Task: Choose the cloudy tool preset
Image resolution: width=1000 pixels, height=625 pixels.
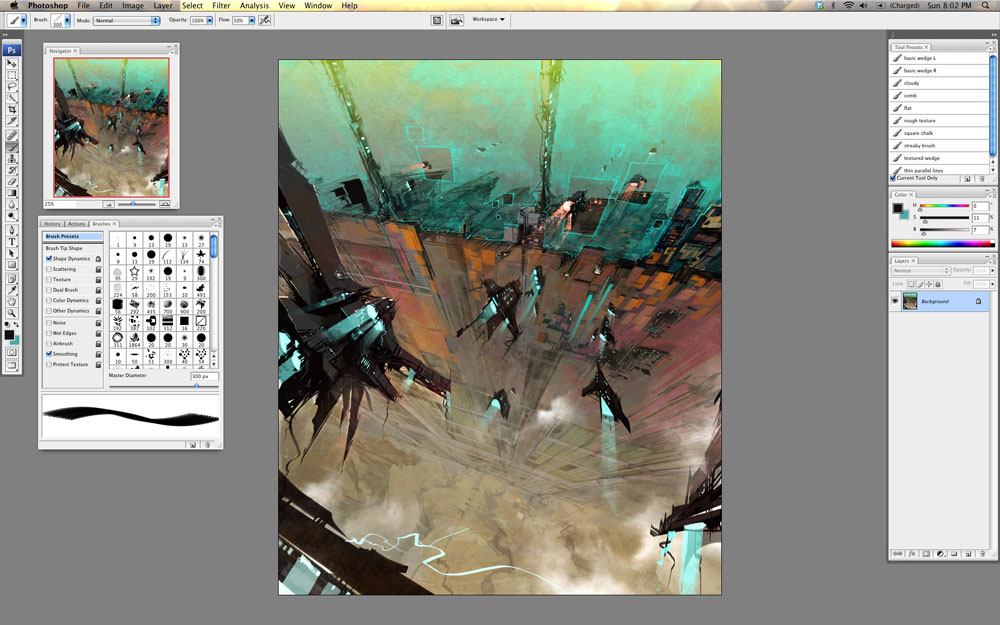Action: [x=939, y=83]
